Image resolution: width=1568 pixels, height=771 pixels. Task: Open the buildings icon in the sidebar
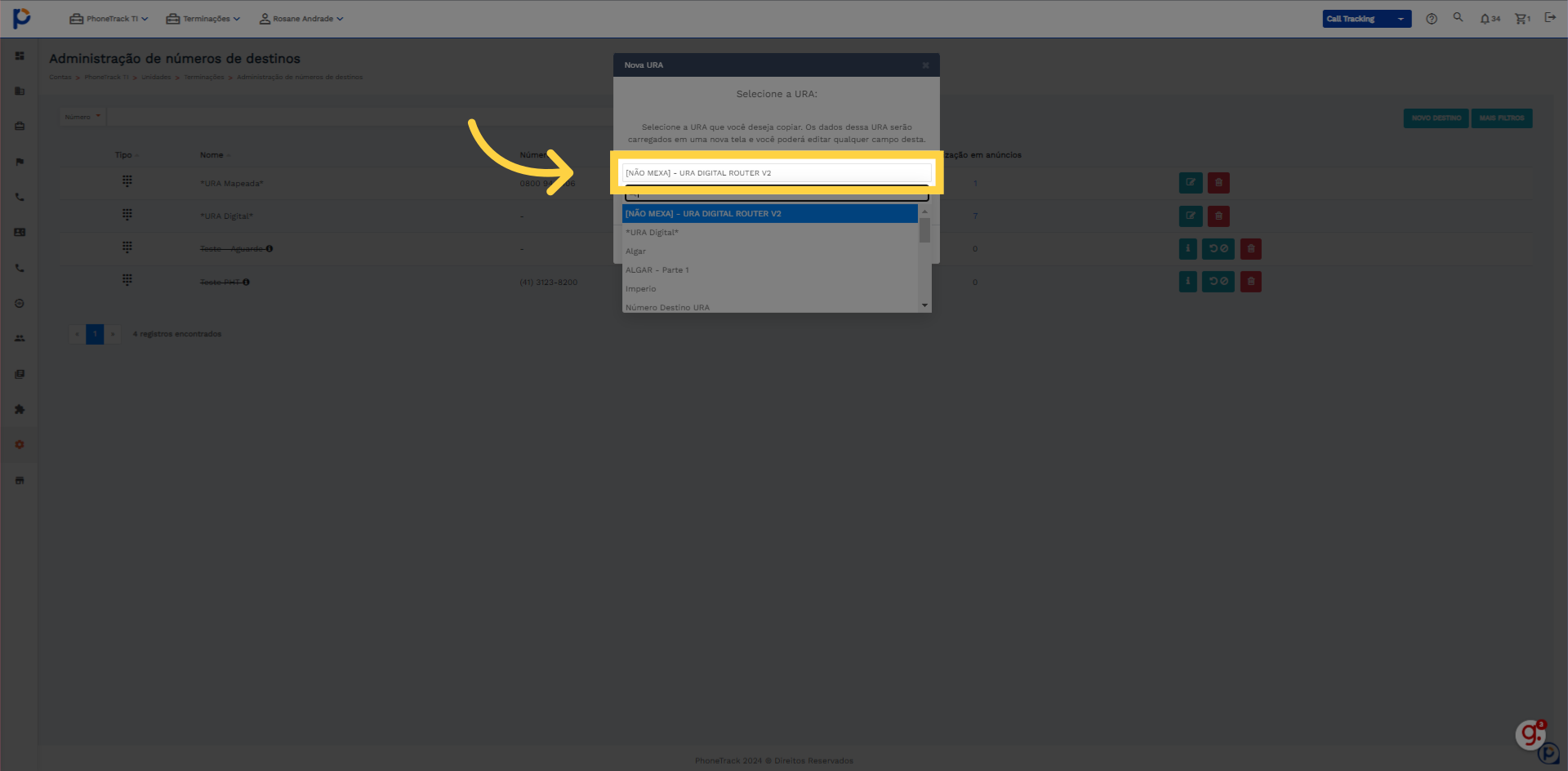click(x=20, y=91)
